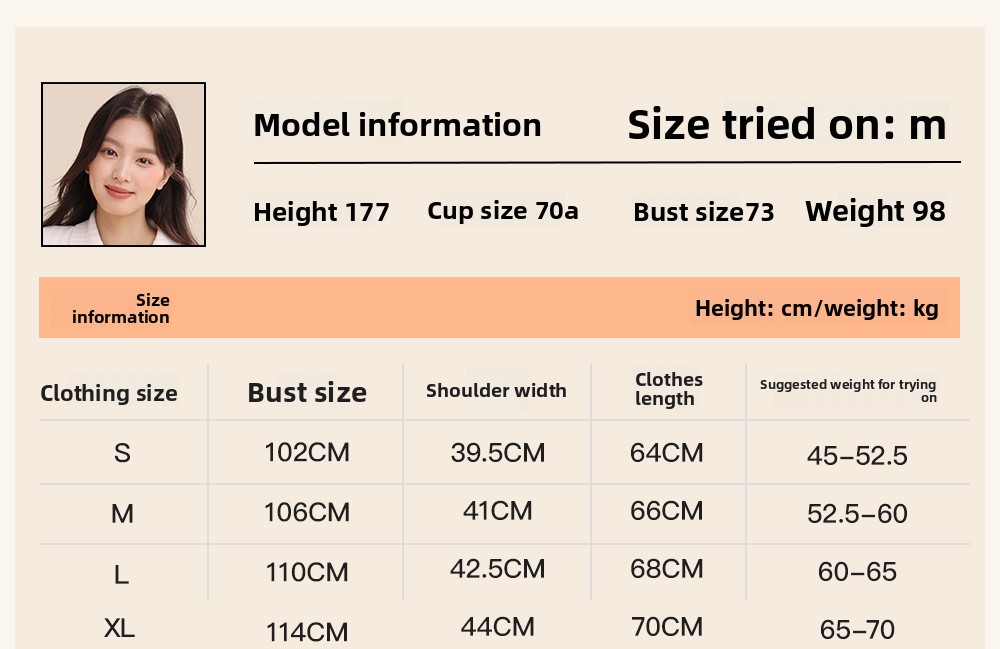The height and width of the screenshot is (649, 1000).
Task: Click the Model information heading
Action: click(397, 125)
